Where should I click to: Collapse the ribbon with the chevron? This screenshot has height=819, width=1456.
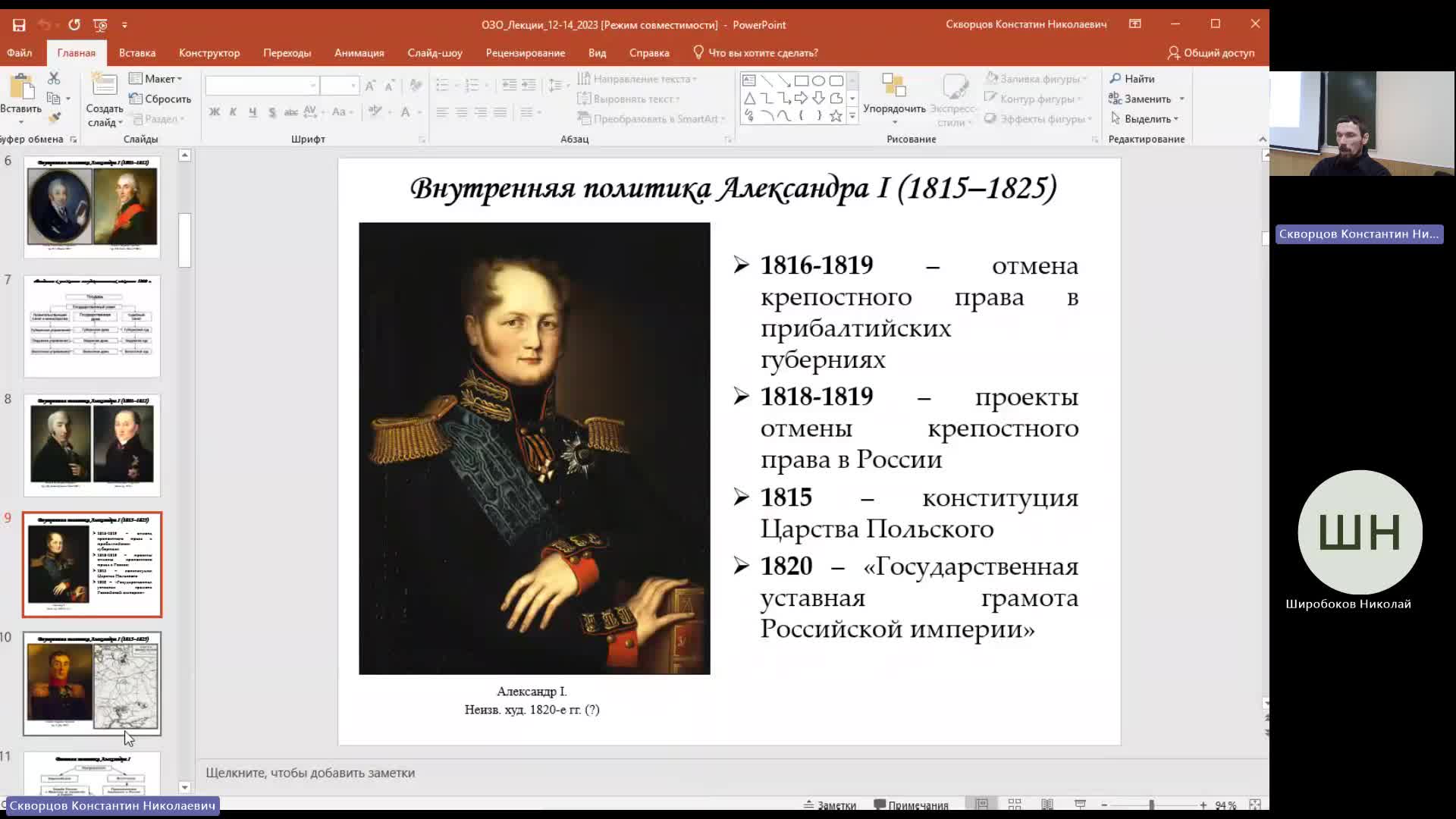pos(1263,140)
